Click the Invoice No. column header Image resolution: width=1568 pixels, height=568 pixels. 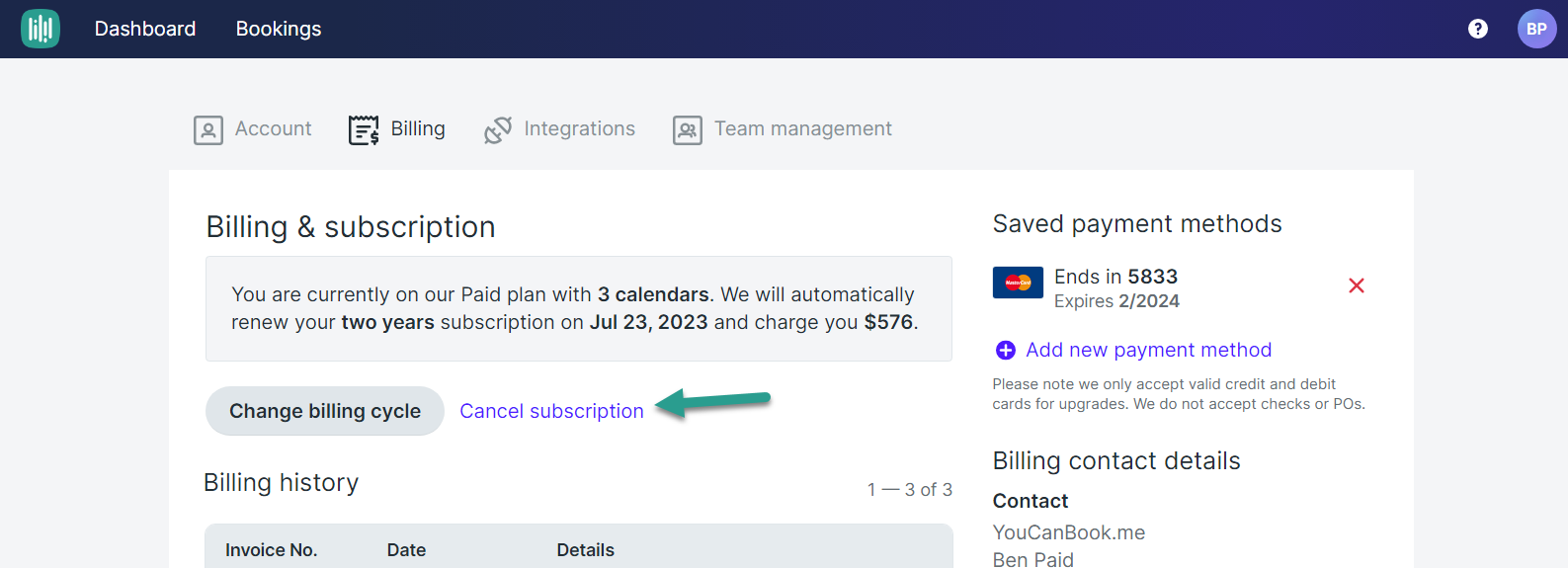(x=271, y=550)
